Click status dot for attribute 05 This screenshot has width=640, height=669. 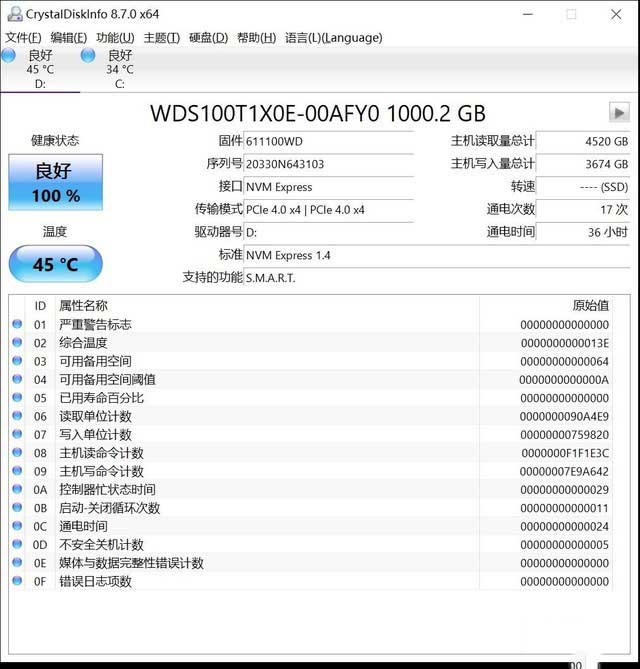(x=17, y=398)
